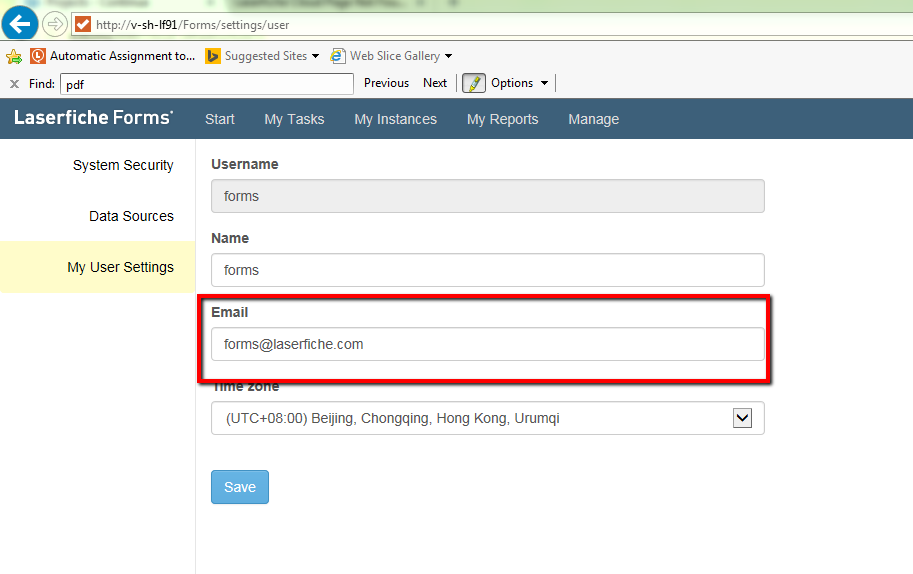Click Previous in the Find bar
Image resolution: width=913 pixels, height=574 pixels.
click(x=387, y=83)
